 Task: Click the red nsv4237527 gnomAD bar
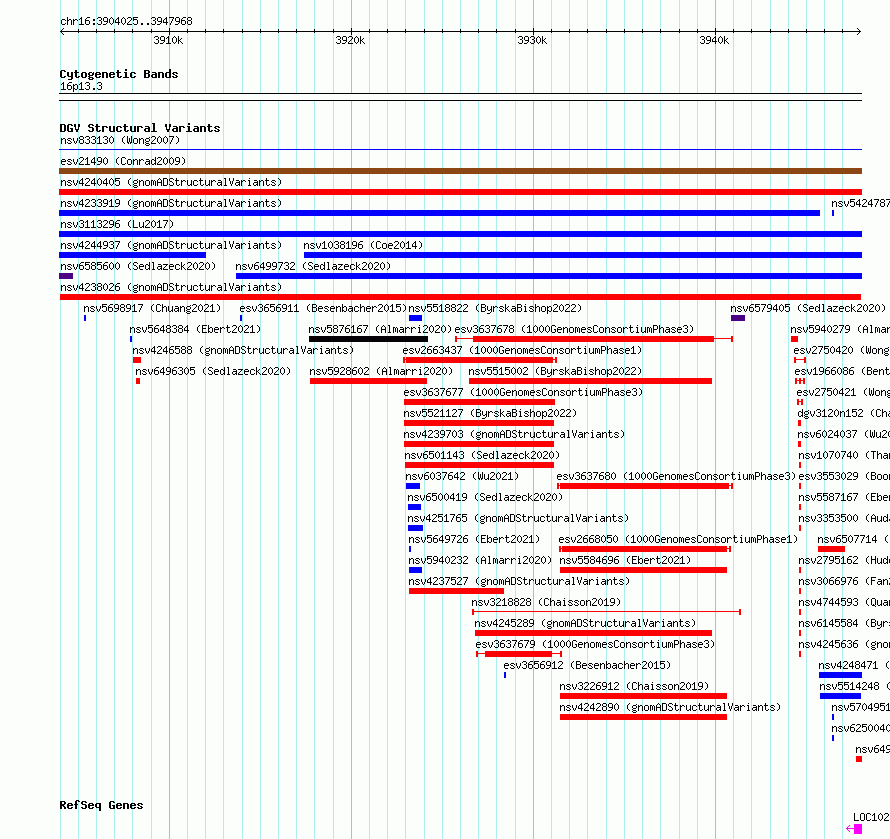pyautogui.click(x=456, y=591)
